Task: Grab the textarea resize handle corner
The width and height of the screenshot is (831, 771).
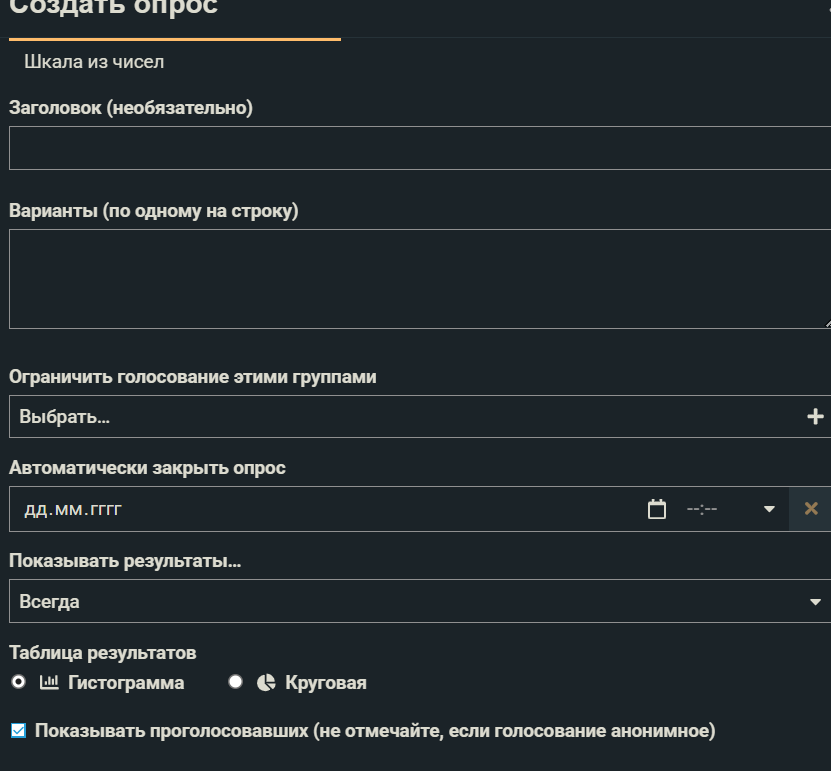Action: click(827, 324)
